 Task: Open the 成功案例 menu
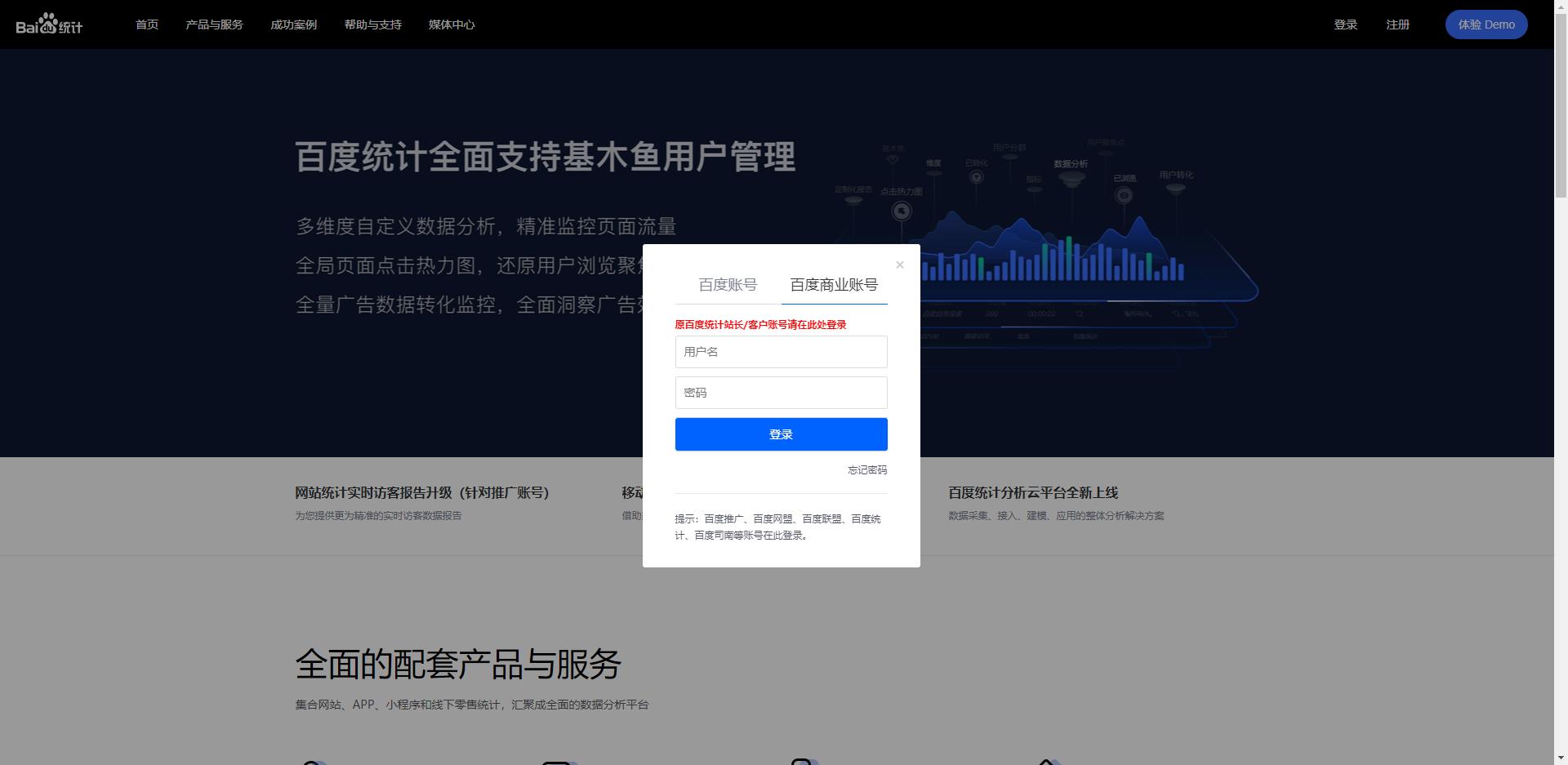pos(292,24)
